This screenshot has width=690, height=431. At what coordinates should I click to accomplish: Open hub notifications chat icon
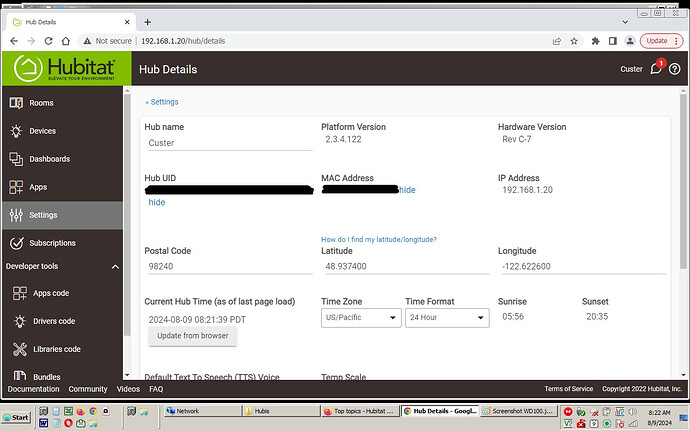pos(656,69)
